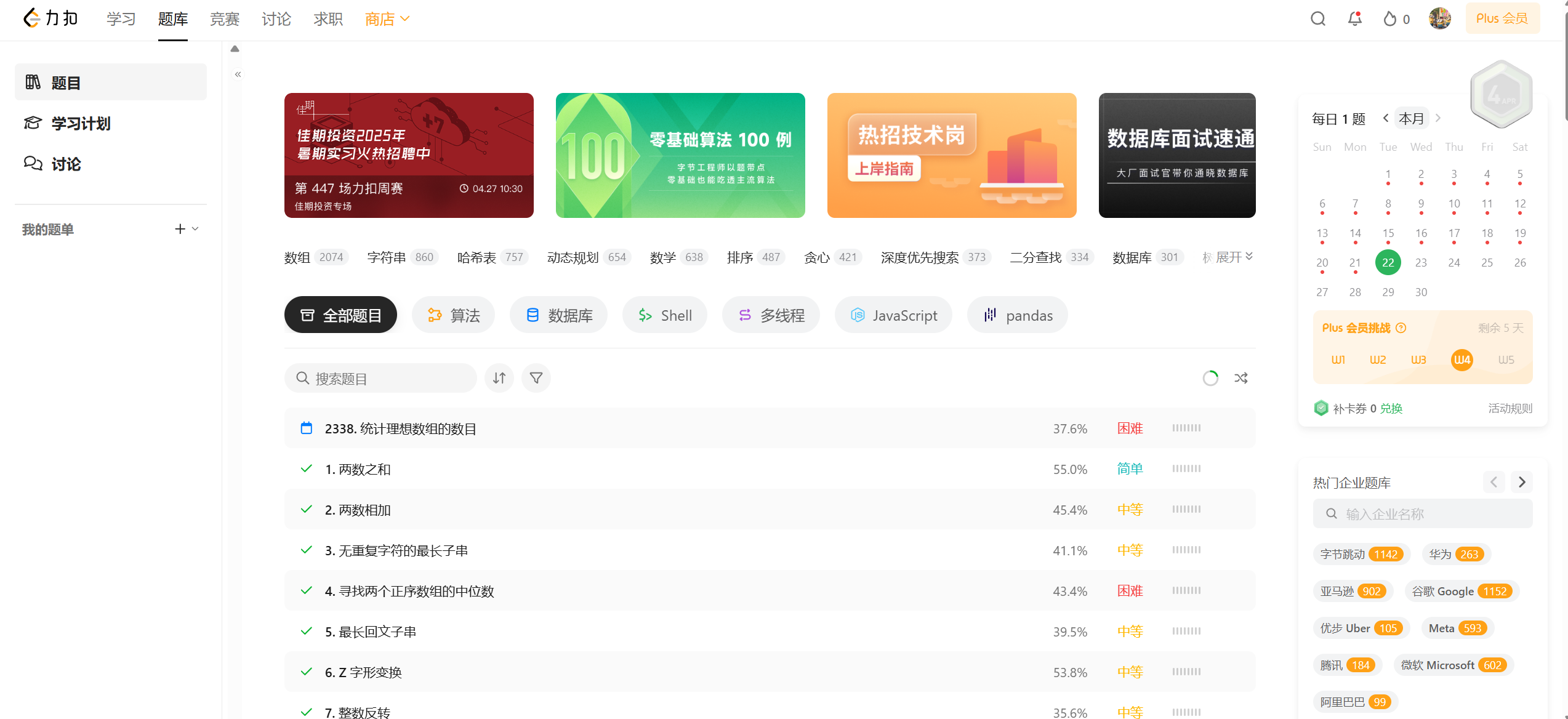
Task: Click the frequency bars for 2. 两数相加
Action: coord(1186,509)
